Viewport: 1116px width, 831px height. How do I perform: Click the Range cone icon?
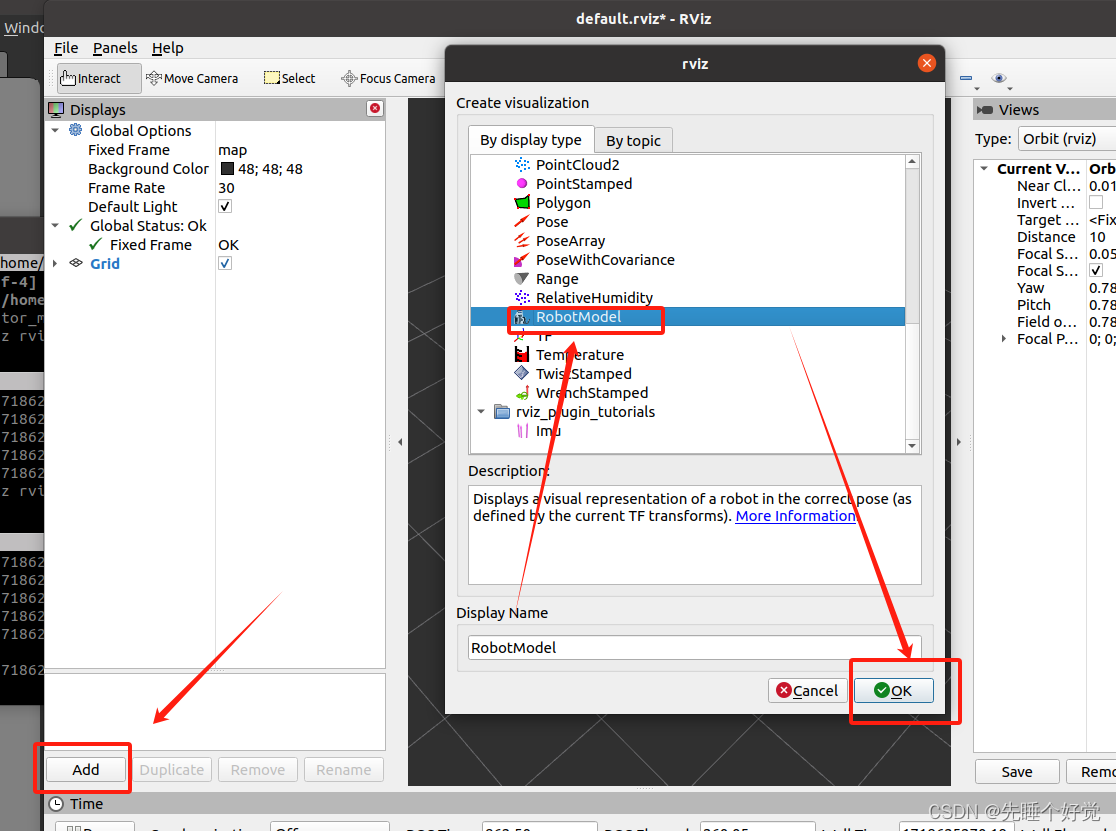(522, 278)
